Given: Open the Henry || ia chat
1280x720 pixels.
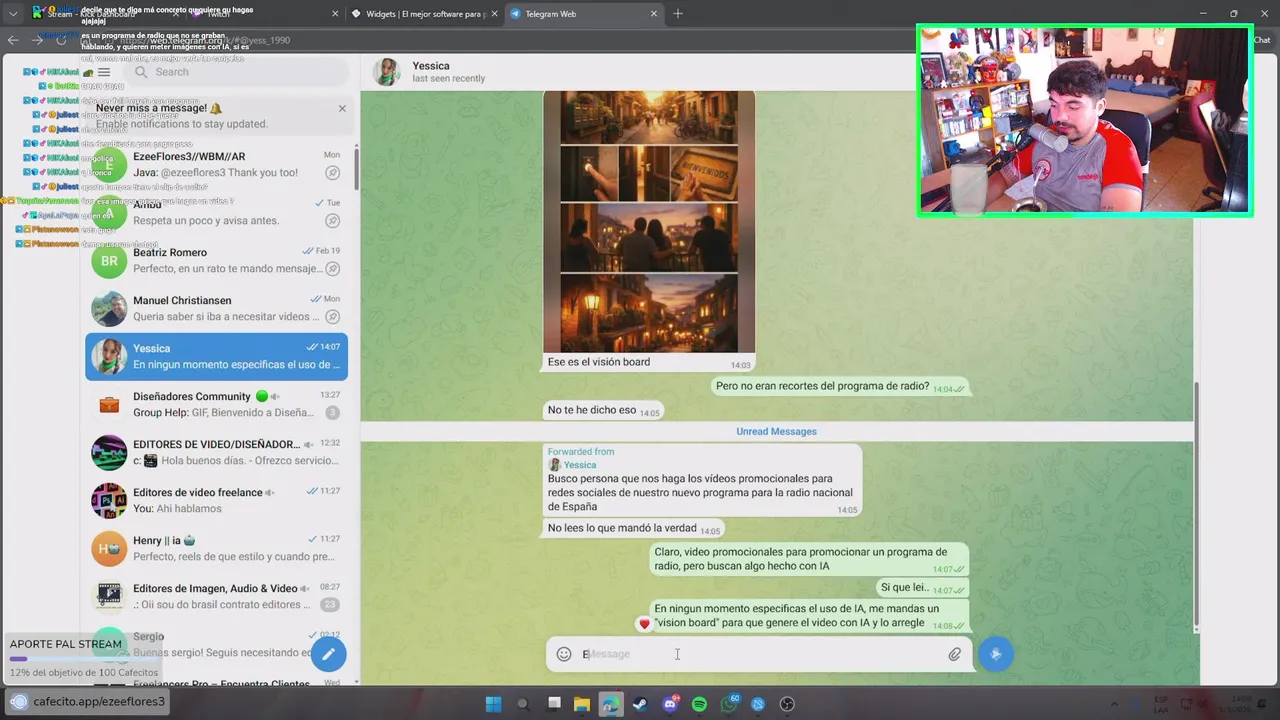Looking at the screenshot, I should [216, 548].
